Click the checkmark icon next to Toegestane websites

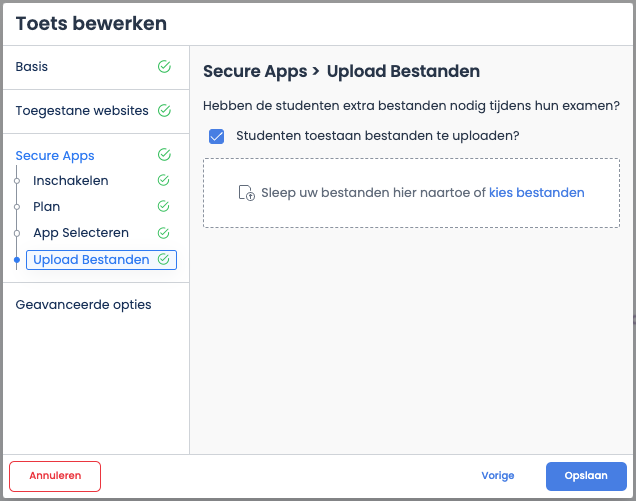[164, 110]
